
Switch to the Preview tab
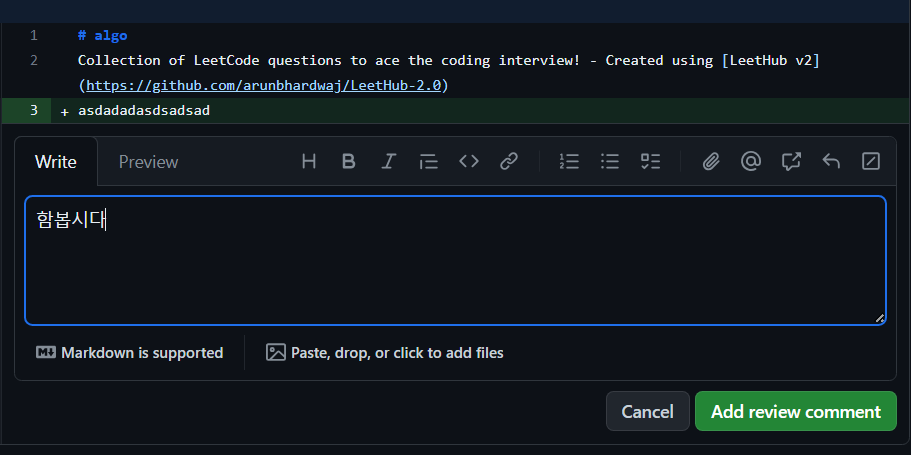(x=148, y=162)
